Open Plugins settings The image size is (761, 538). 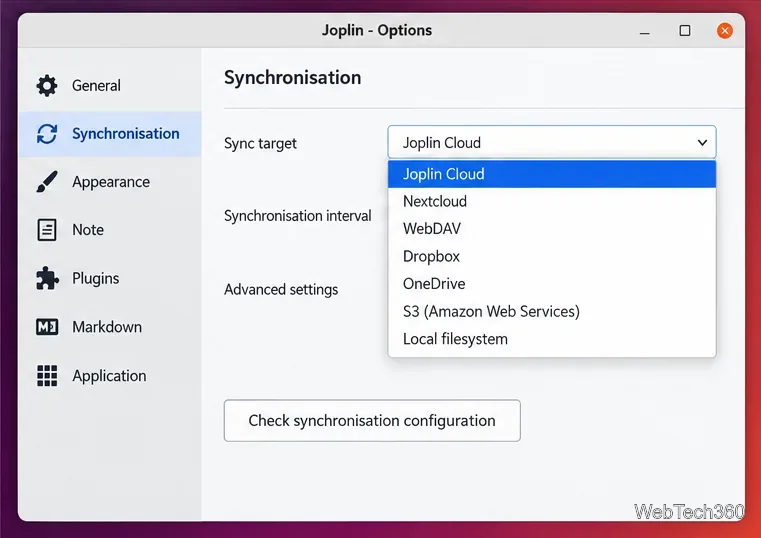[110, 278]
